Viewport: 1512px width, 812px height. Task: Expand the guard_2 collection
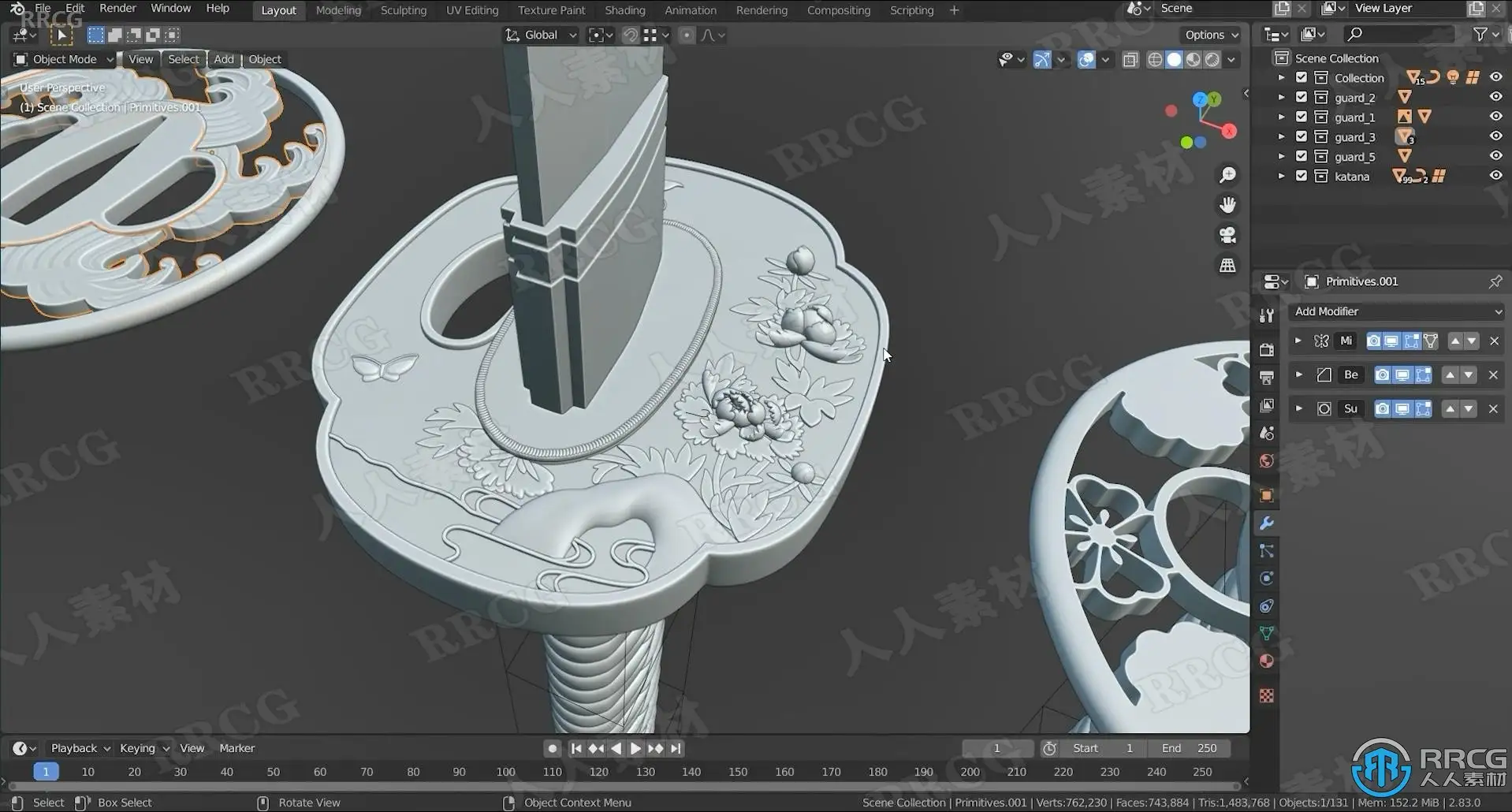click(x=1281, y=97)
